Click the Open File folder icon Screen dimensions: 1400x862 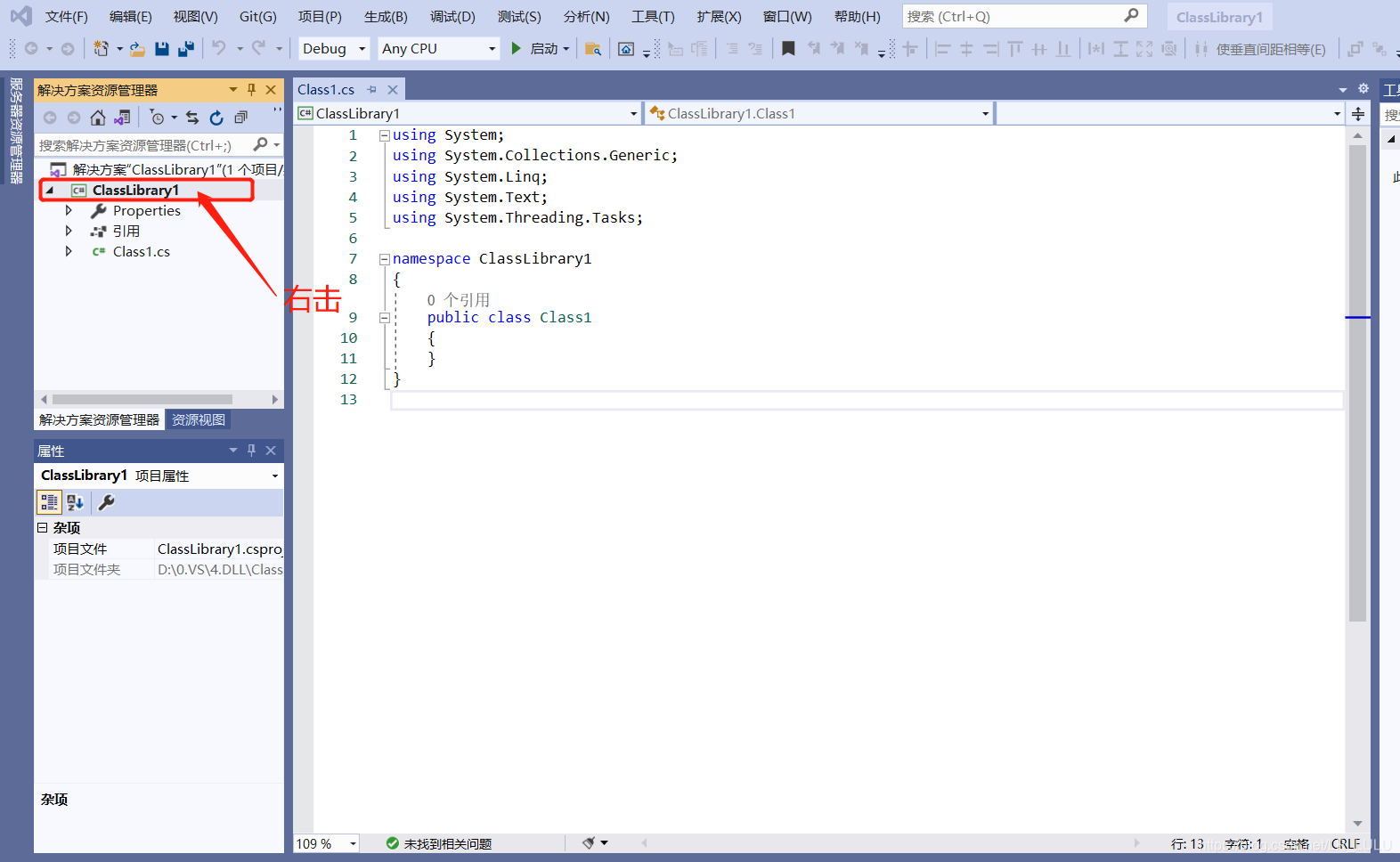point(137,49)
